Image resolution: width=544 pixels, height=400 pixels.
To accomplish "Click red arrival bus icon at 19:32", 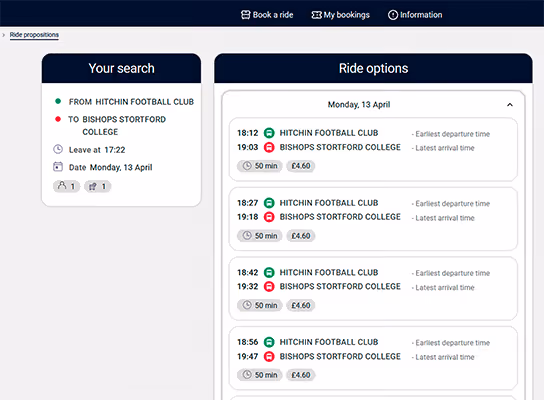I will point(269,287).
